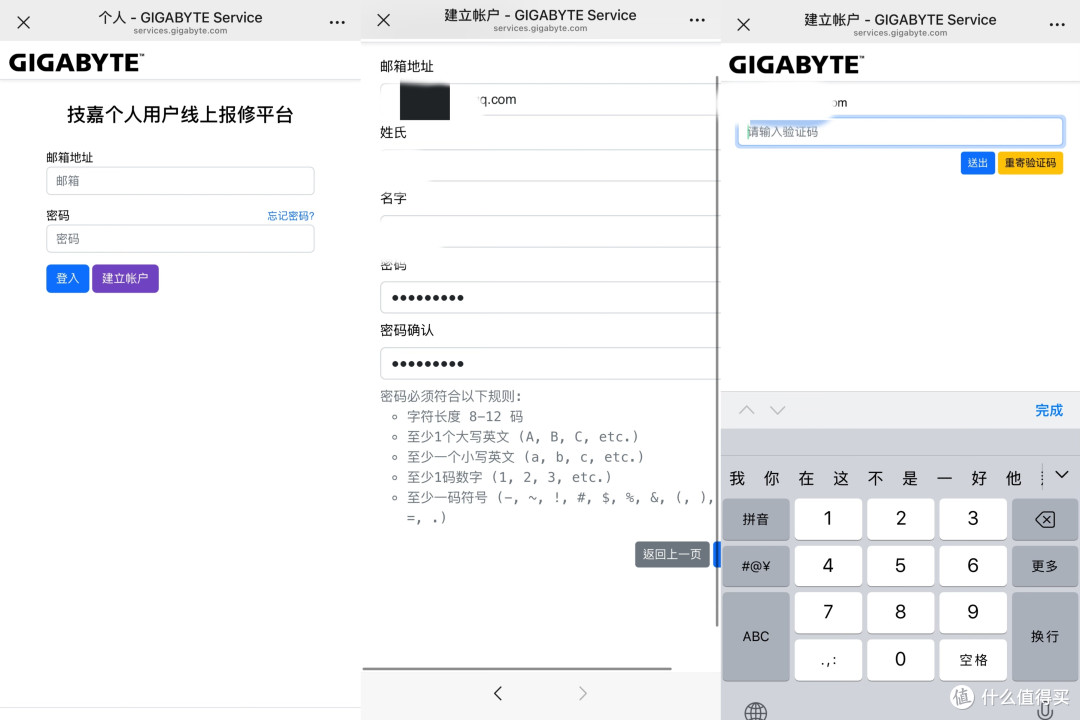Focus the 邮箱 email field on the login page
This screenshot has width=1080, height=720.
pyautogui.click(x=180, y=181)
